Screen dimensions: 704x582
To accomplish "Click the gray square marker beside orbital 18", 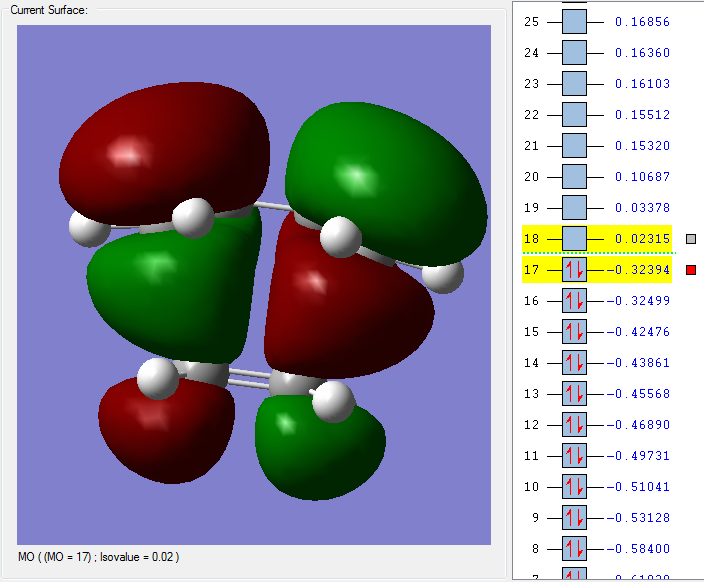I will point(690,239).
